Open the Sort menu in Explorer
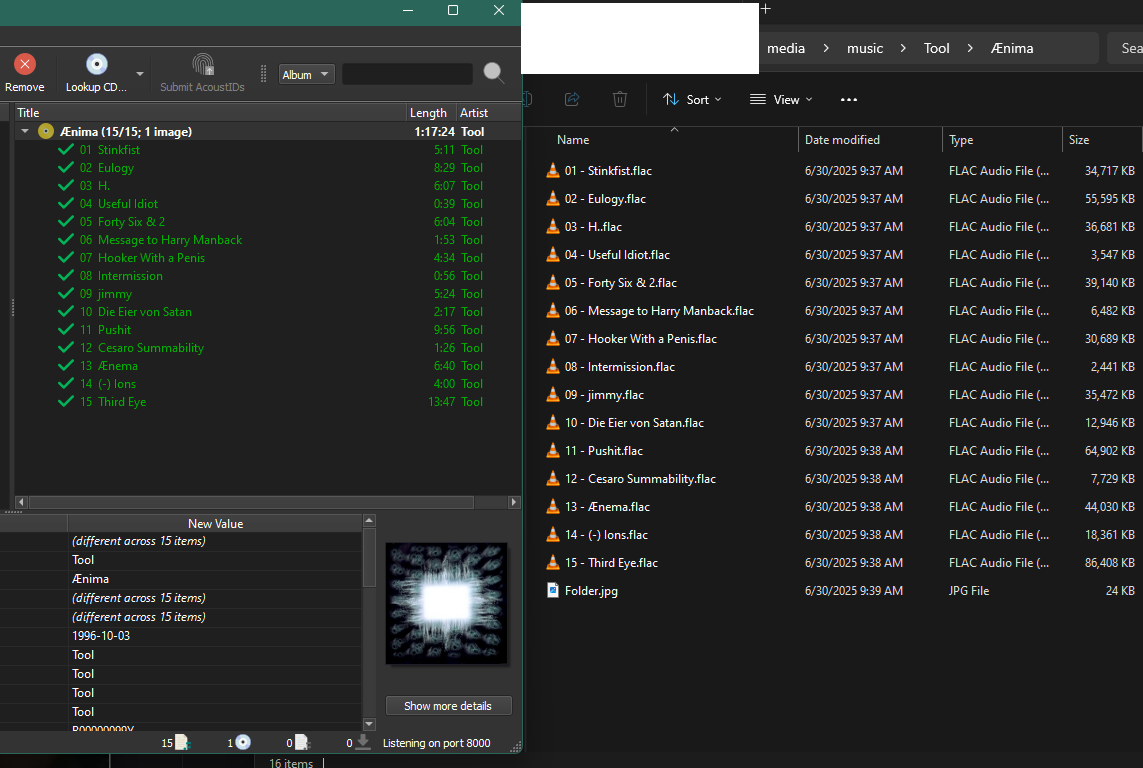The width and height of the screenshot is (1143, 768). (x=692, y=99)
